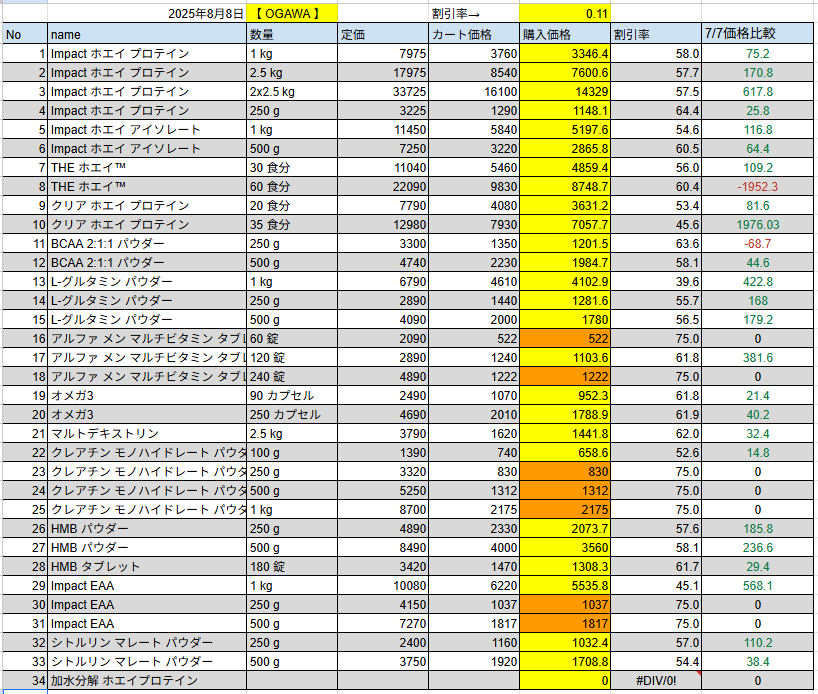The image size is (818, 694).
Task: Select purchase price 1780 in row 15
Action: click(564, 319)
